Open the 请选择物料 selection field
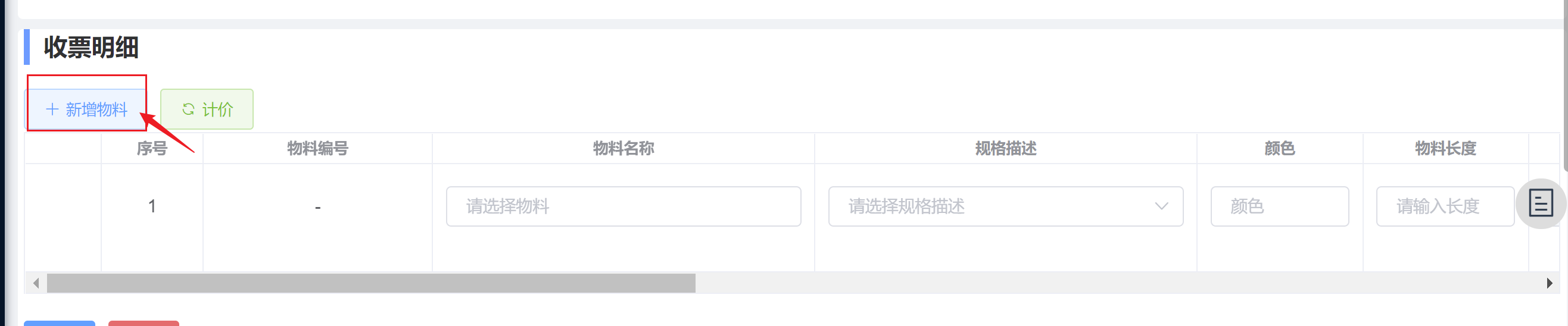Screen dimensions: 1568x326 coord(624,206)
